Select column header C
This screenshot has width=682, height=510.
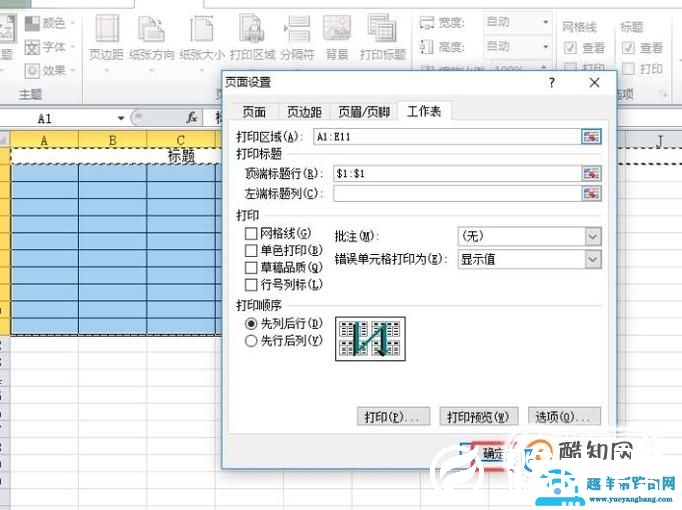click(x=181, y=140)
